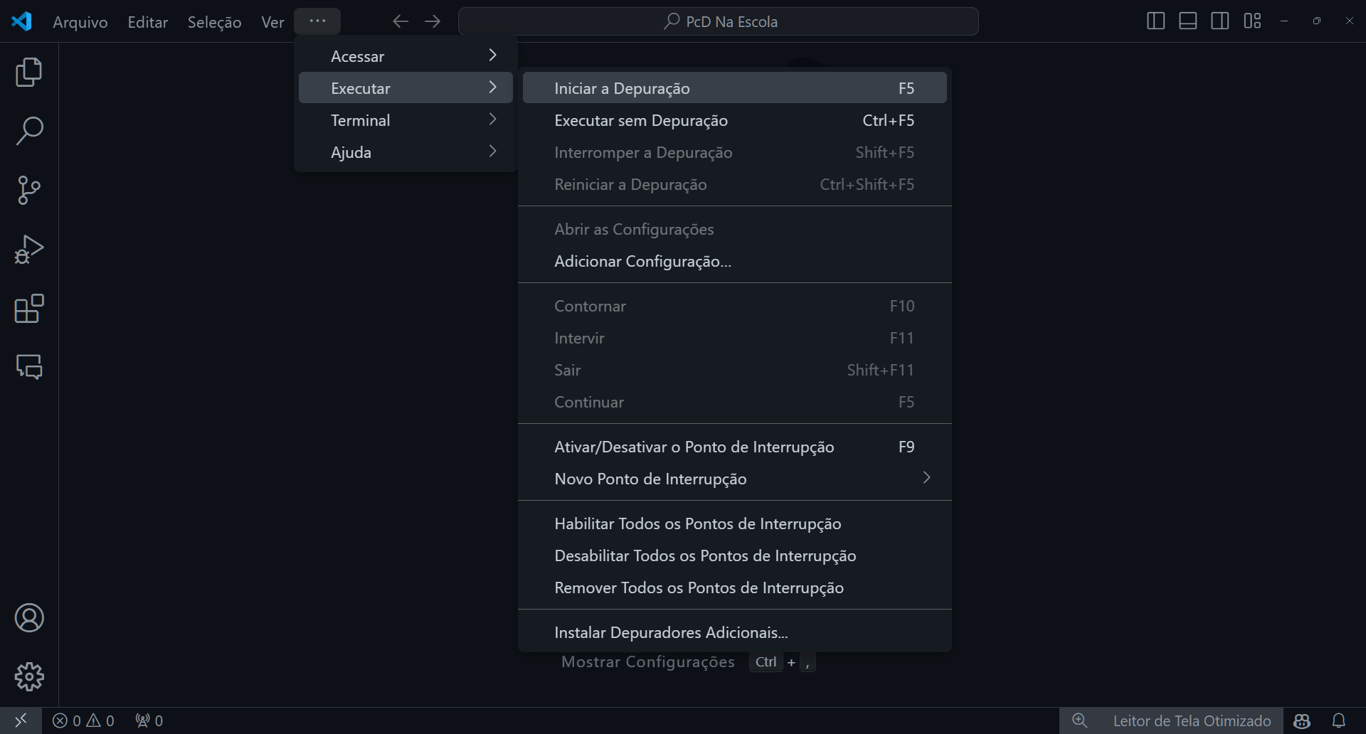Viewport: 1366px width, 734px height.
Task: Open the Accounts icon
Action: pyautogui.click(x=29, y=618)
